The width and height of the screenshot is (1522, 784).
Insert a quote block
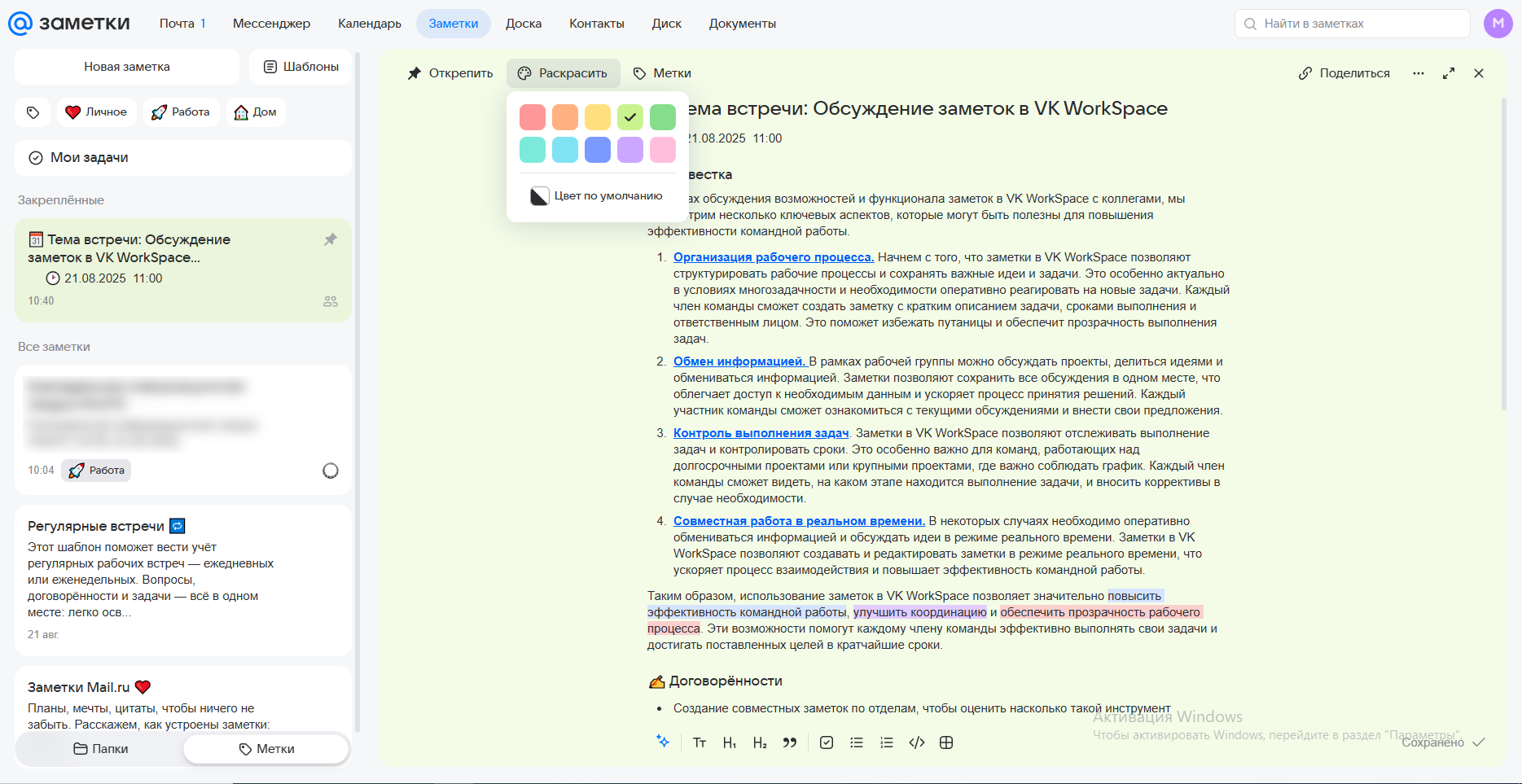click(x=789, y=742)
